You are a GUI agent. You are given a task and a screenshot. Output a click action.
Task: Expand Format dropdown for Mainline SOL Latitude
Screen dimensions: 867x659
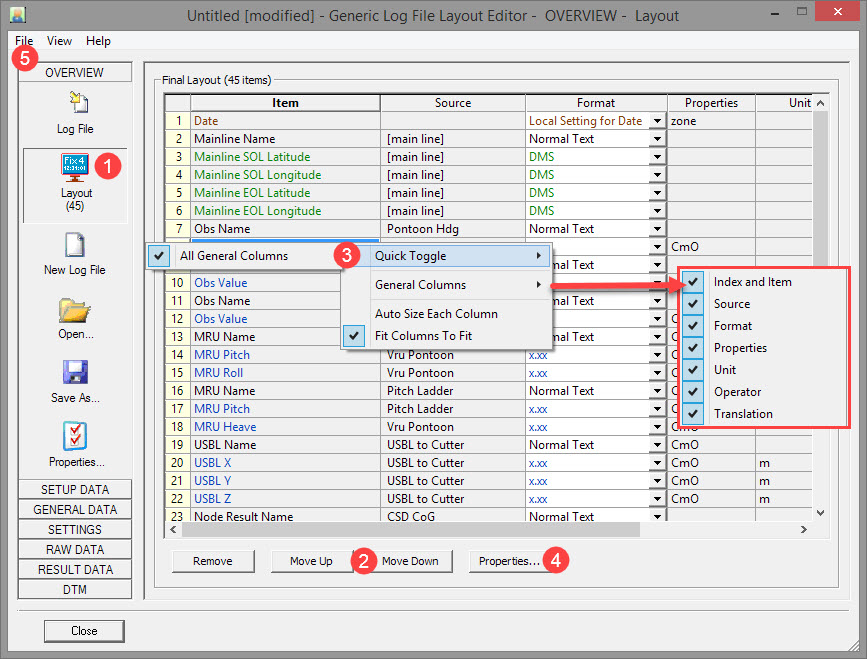(657, 157)
